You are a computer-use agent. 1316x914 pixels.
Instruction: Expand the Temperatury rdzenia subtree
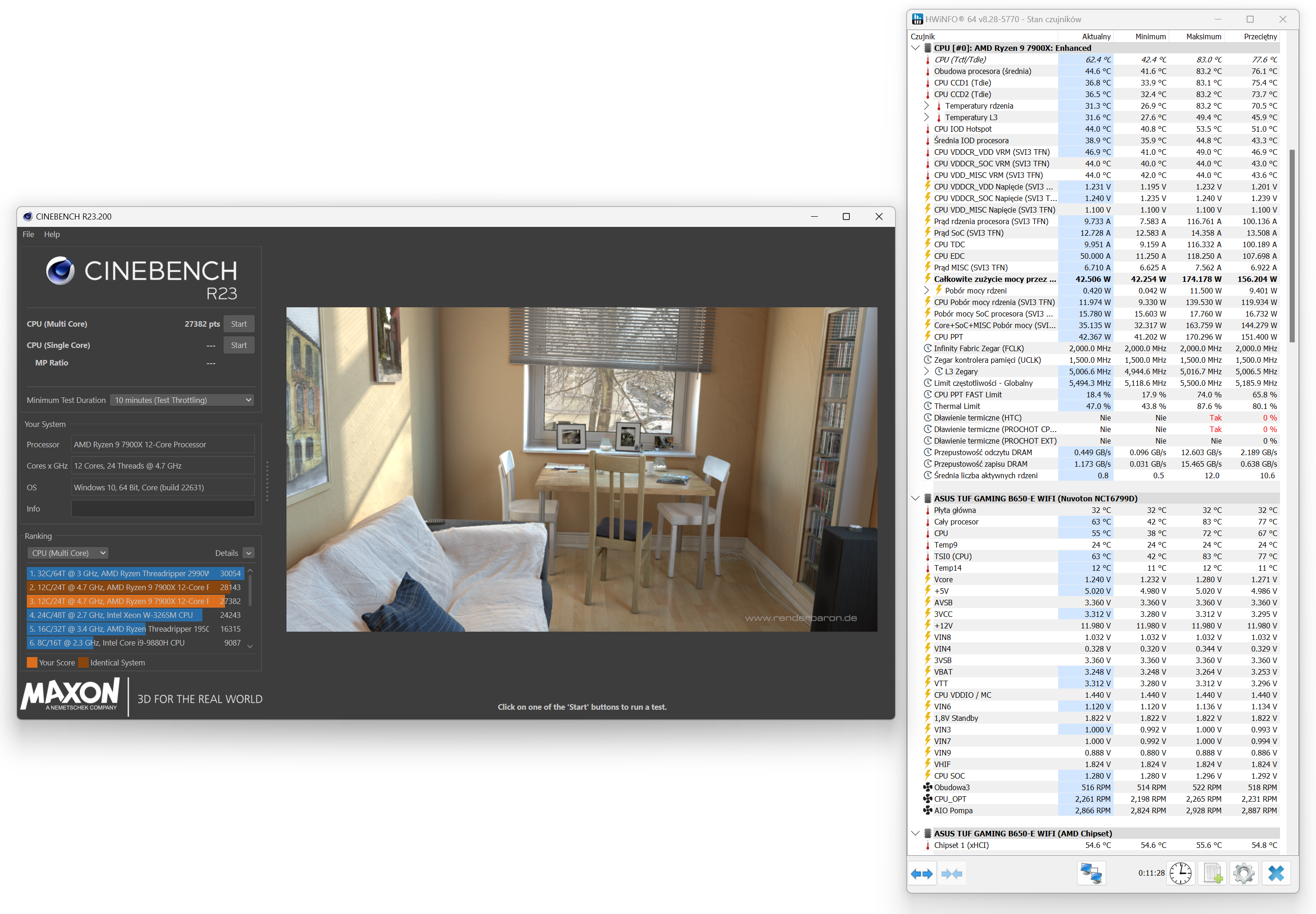[926, 106]
